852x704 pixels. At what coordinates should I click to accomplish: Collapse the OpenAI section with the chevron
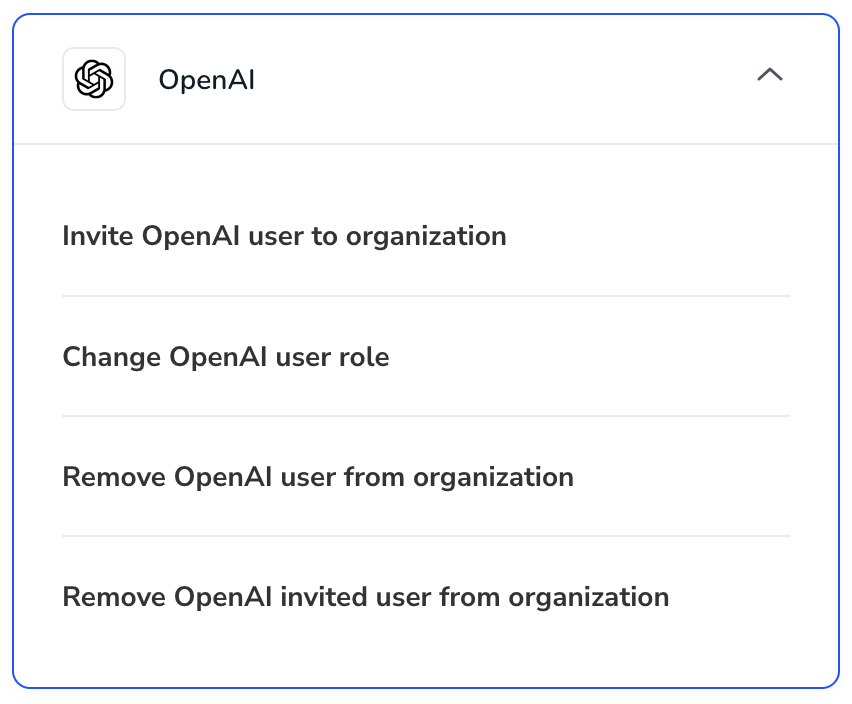tap(770, 74)
